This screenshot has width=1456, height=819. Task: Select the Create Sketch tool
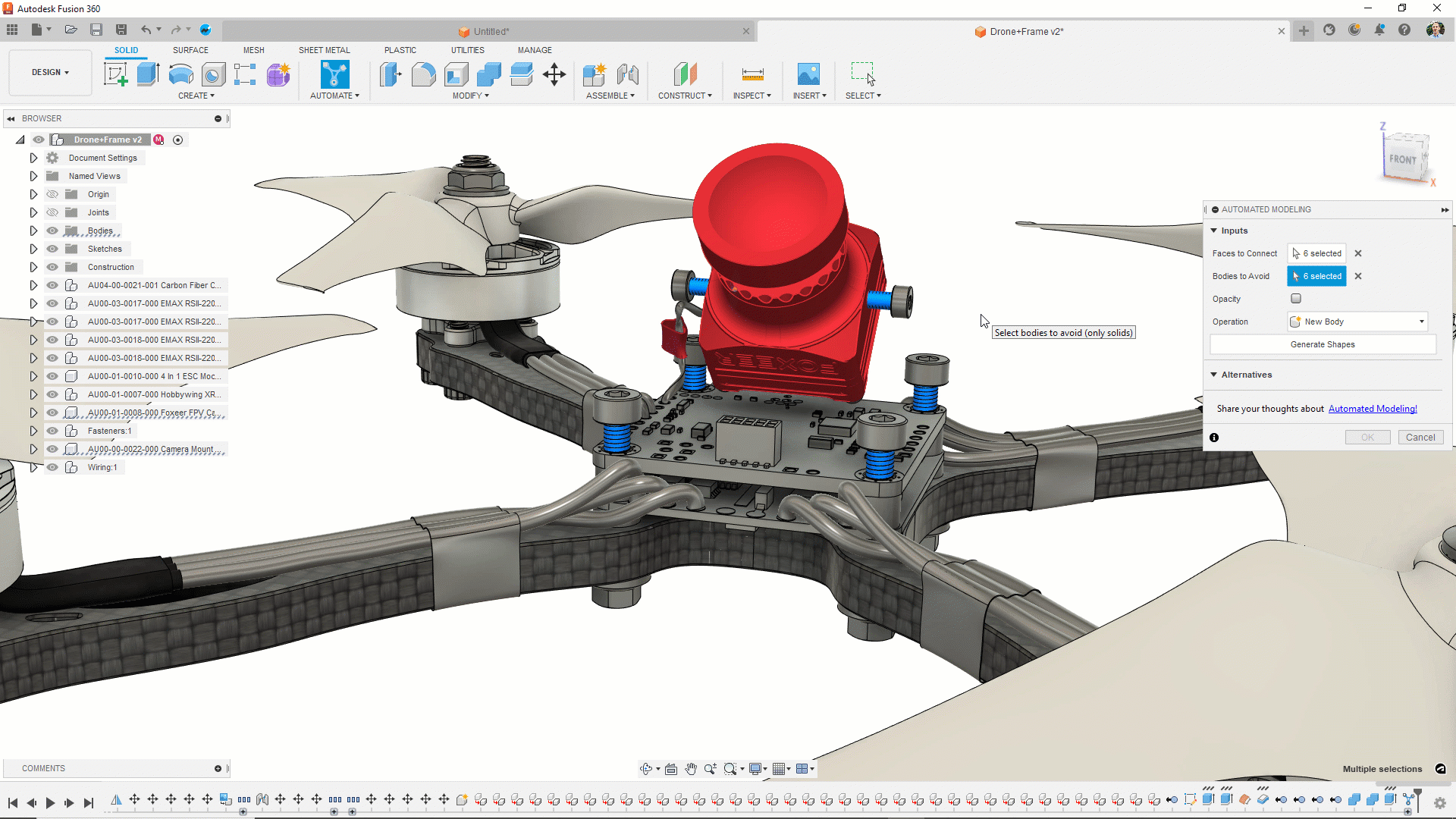coord(115,74)
